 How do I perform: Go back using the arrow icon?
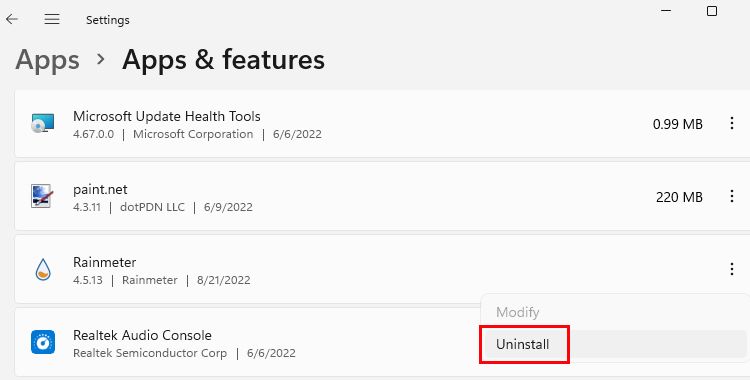pos(12,19)
